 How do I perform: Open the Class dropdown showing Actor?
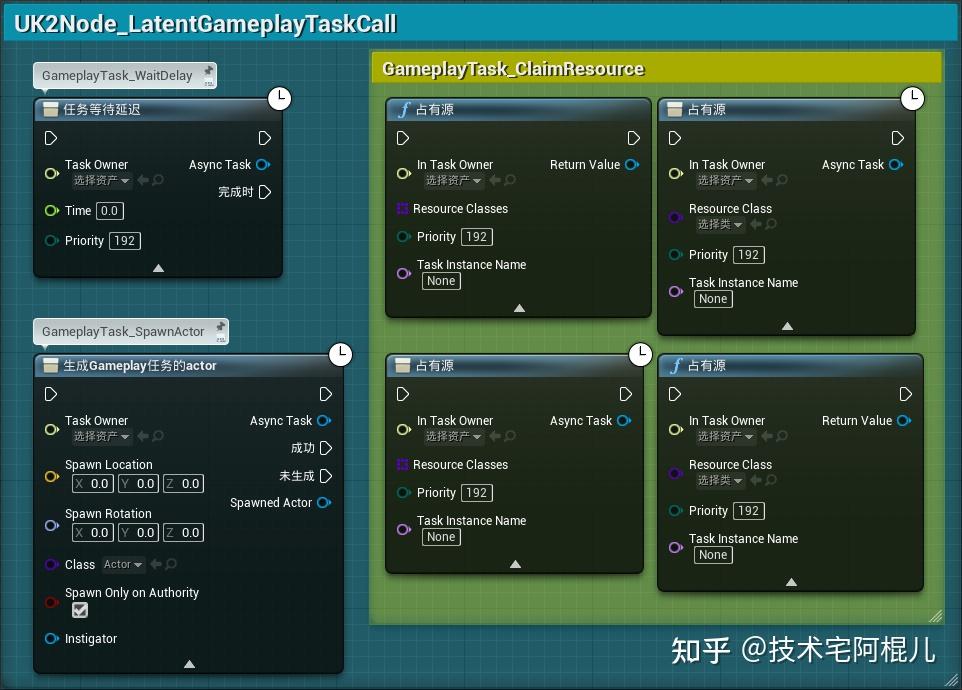click(x=122, y=564)
